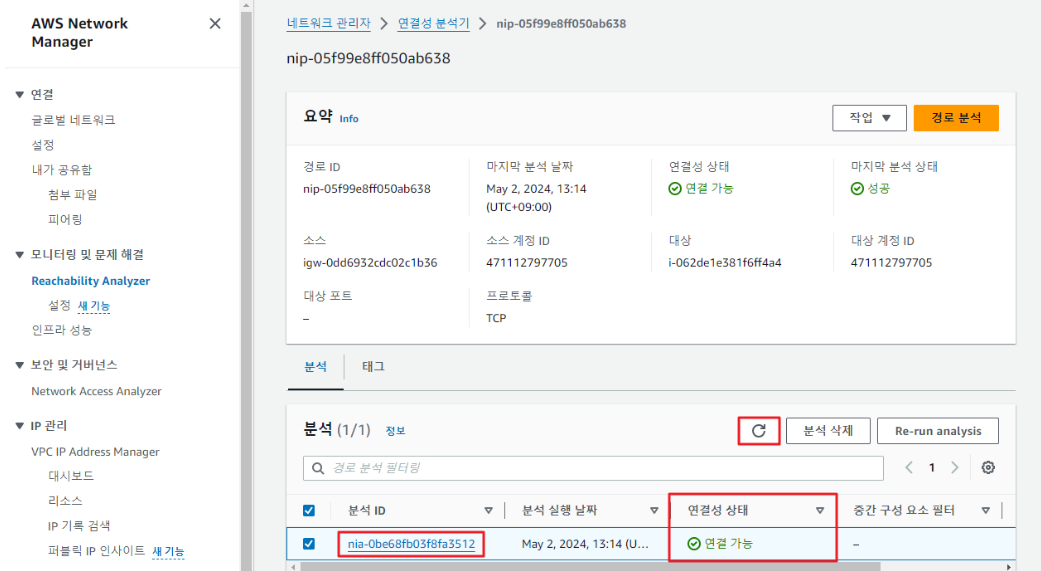Open VPC IP Address Manager
Viewport: 1041px width, 571px height.
(96, 451)
